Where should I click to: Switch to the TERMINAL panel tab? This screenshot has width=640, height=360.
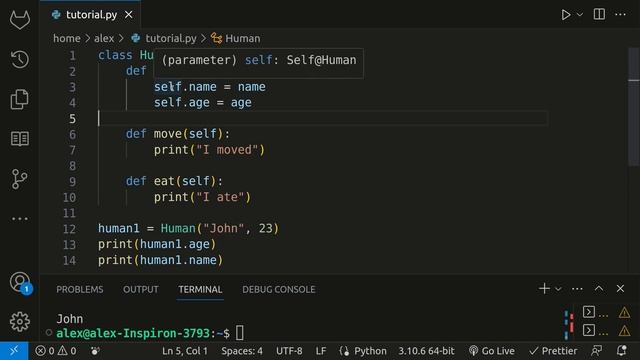[x=200, y=289]
